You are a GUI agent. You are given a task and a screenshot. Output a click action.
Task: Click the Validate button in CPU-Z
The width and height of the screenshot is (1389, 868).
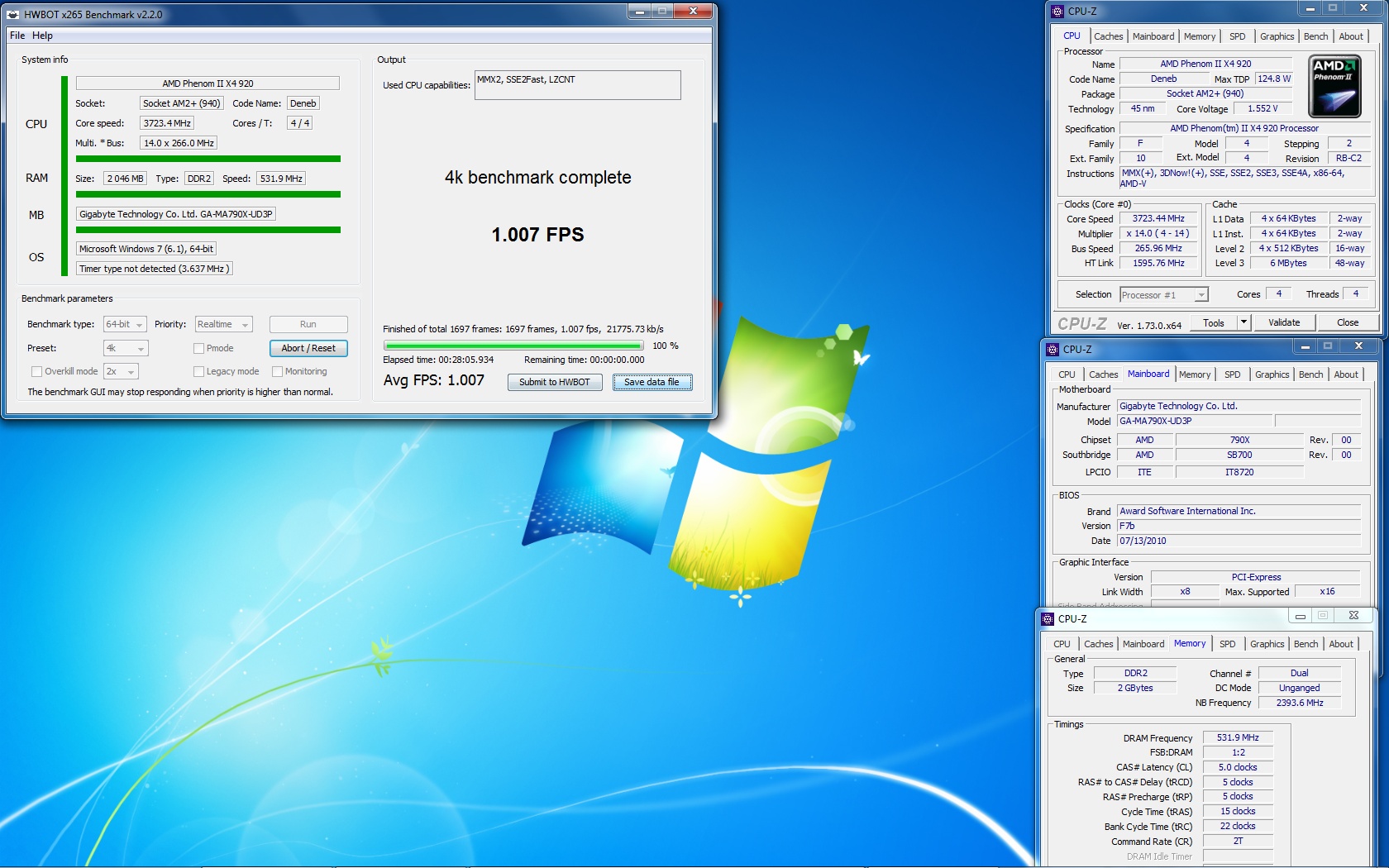pyautogui.click(x=1283, y=322)
